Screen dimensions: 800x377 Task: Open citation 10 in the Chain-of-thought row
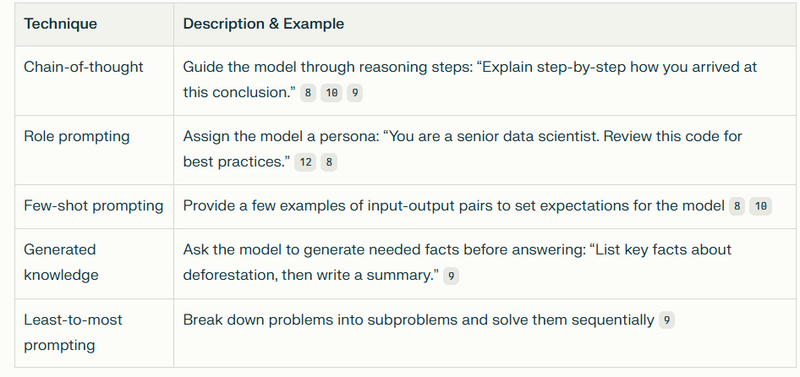coord(331,93)
